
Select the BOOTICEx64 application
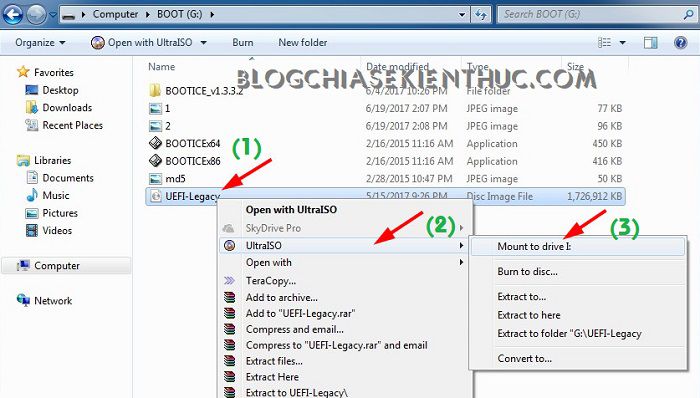pos(192,144)
